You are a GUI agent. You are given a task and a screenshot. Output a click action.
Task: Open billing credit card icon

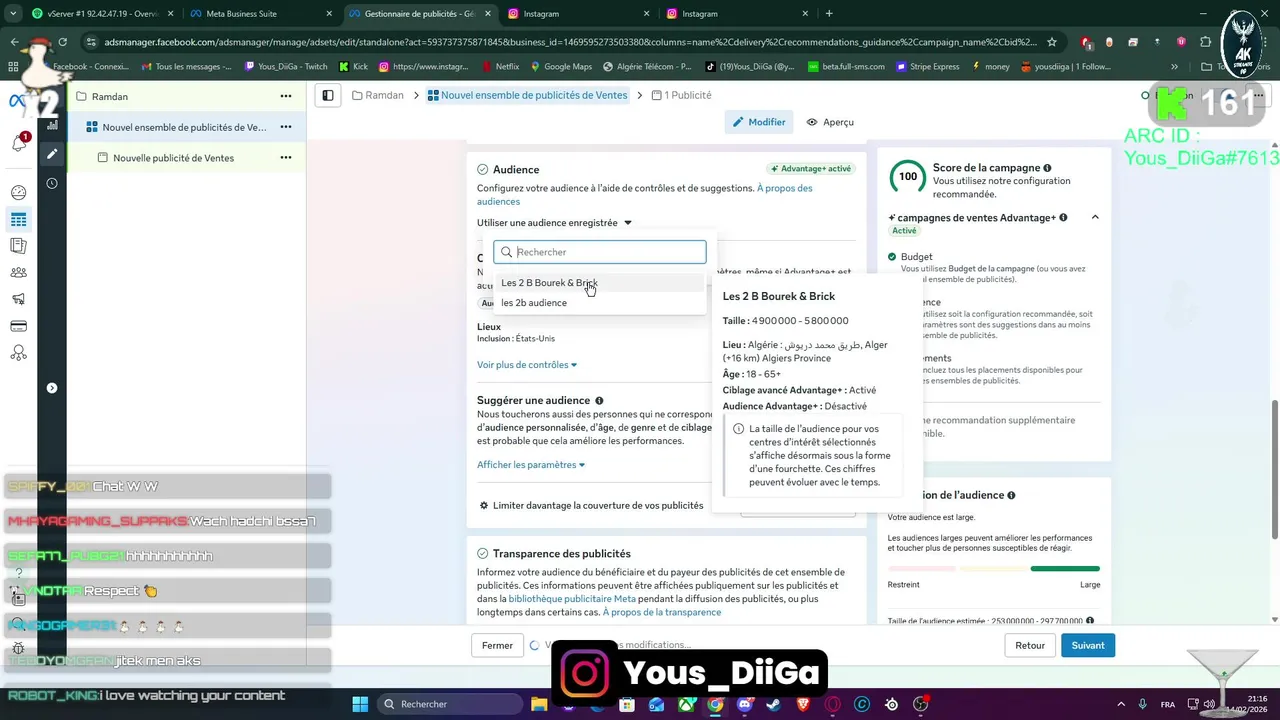pyautogui.click(x=18, y=326)
